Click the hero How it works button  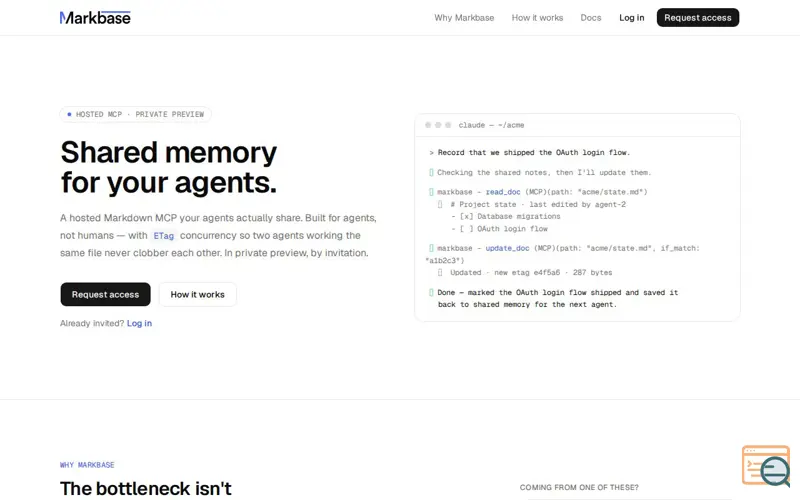tap(197, 294)
